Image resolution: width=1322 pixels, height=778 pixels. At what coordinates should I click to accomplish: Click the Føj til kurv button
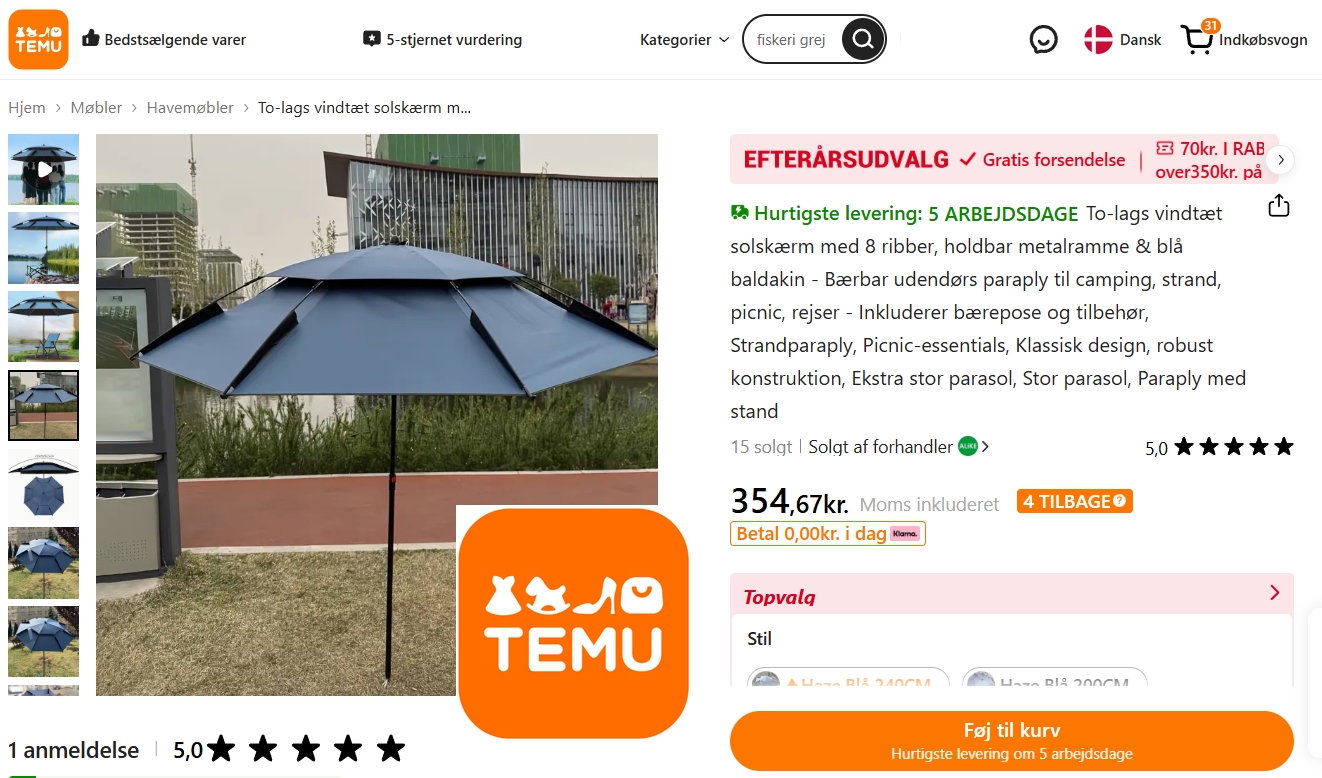point(1012,741)
